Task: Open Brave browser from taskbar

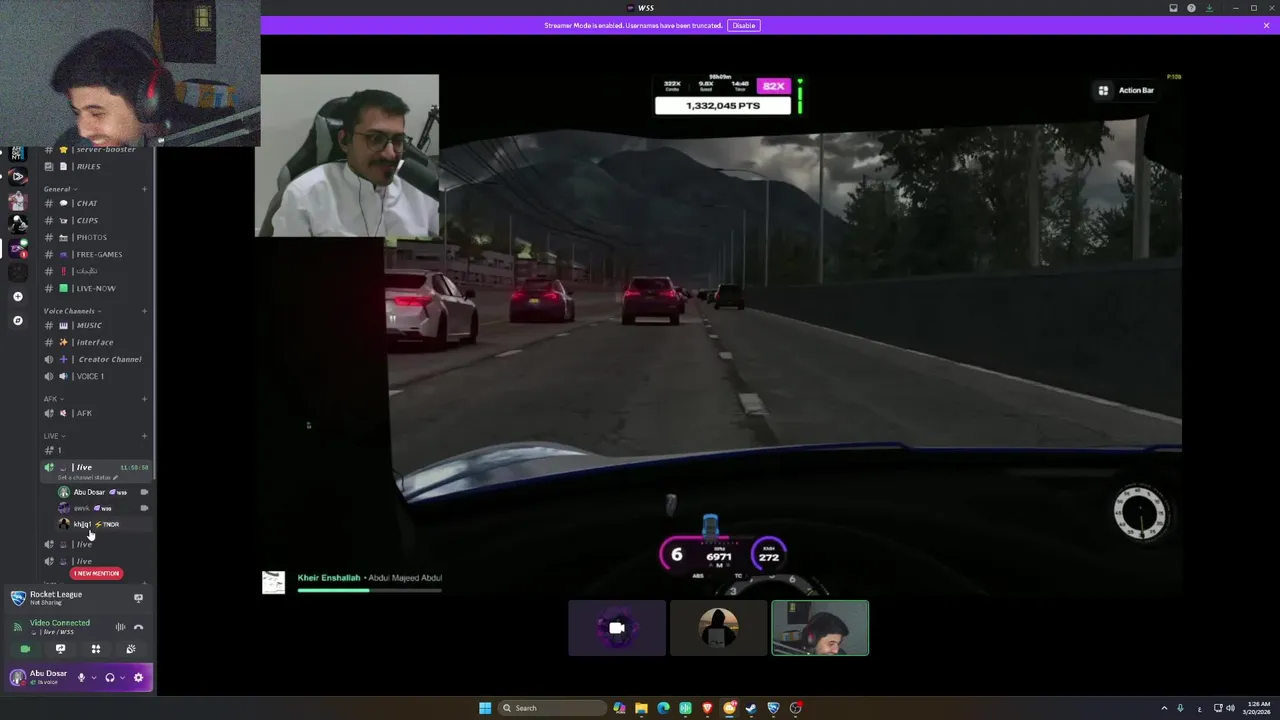Action: (x=707, y=708)
